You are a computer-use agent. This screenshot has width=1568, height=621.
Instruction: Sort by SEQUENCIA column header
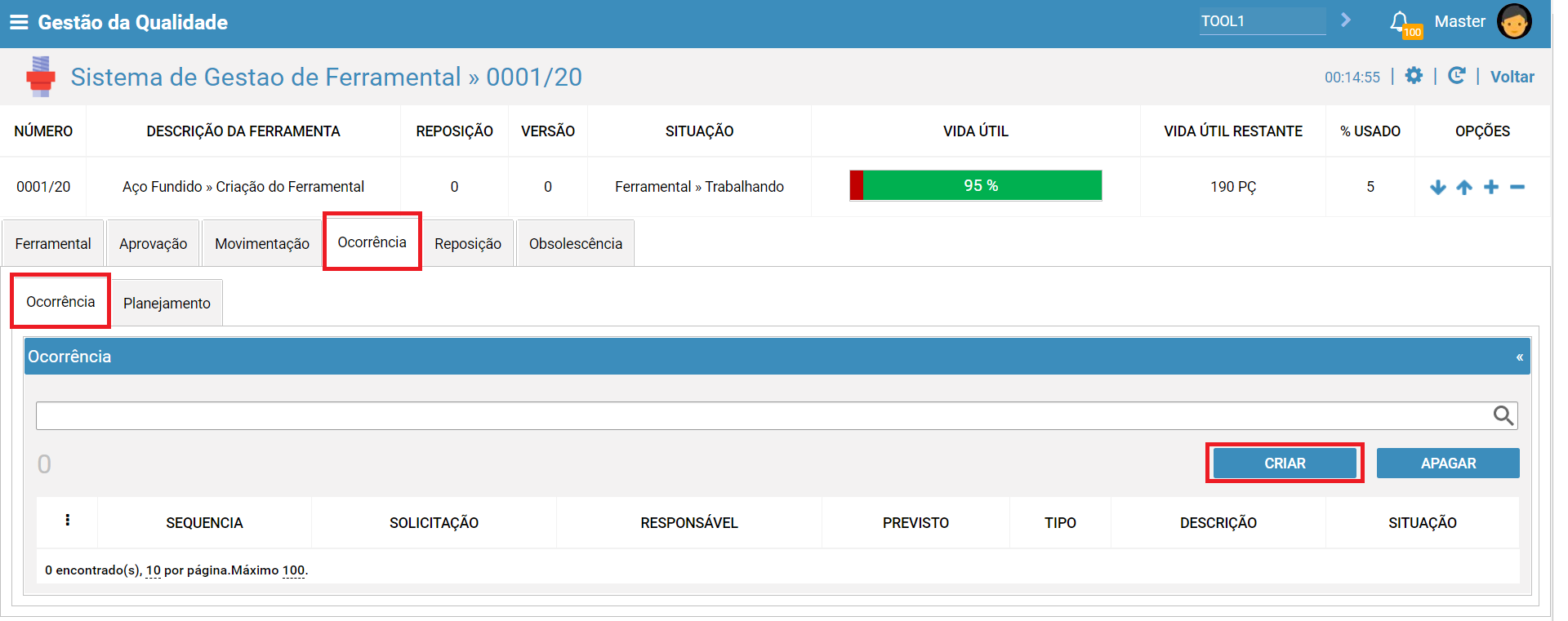204,522
